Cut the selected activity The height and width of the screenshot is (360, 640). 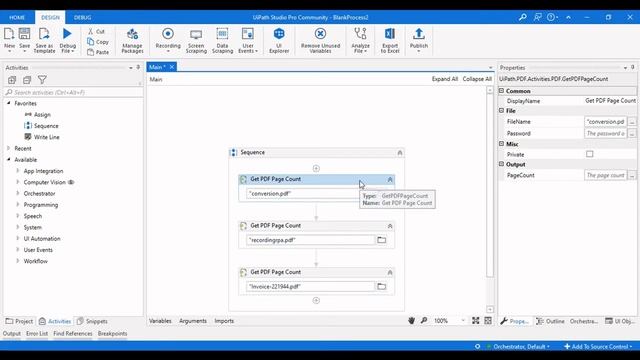pyautogui.click(x=96, y=31)
